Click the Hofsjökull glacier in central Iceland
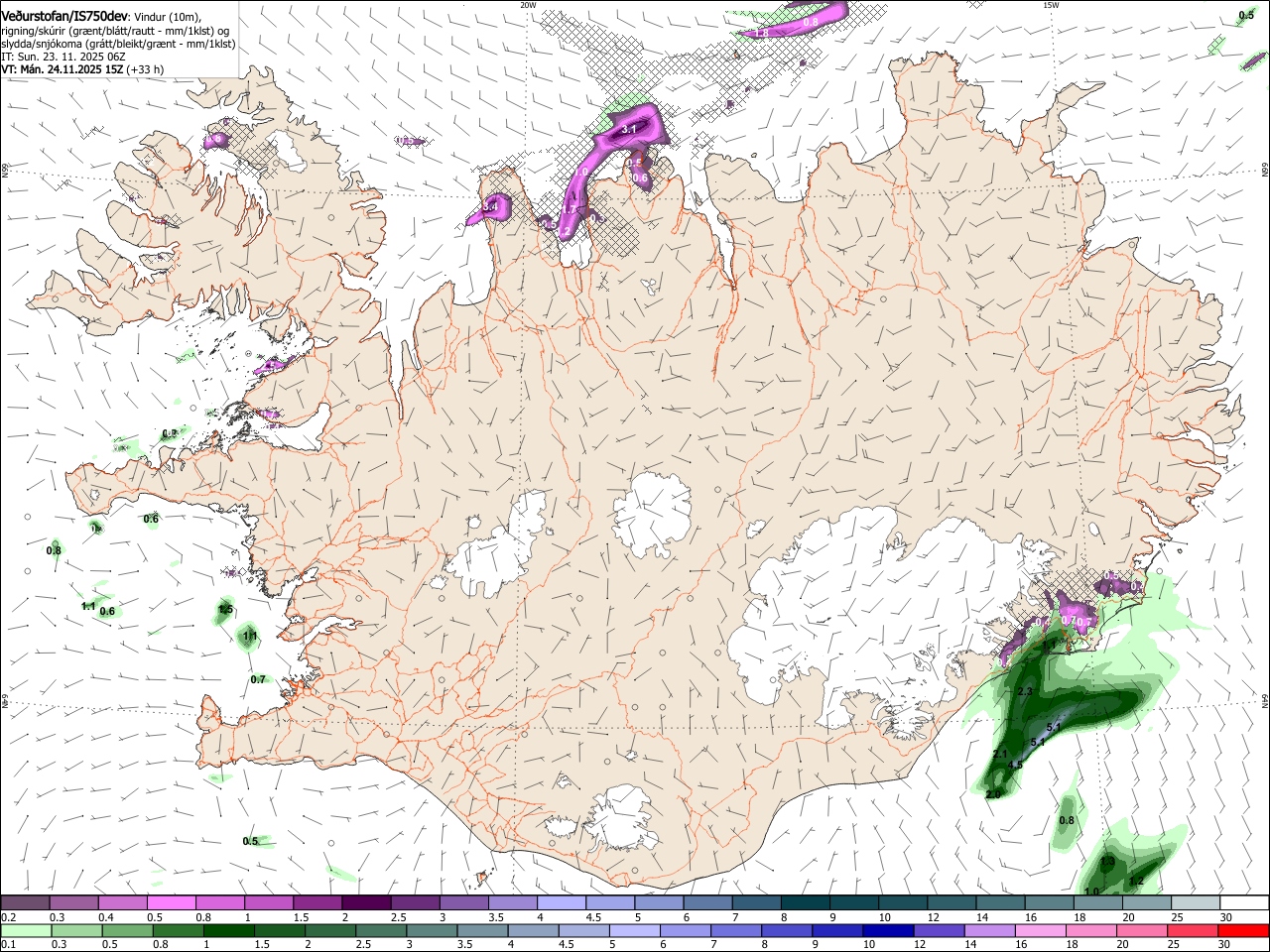 point(652,513)
